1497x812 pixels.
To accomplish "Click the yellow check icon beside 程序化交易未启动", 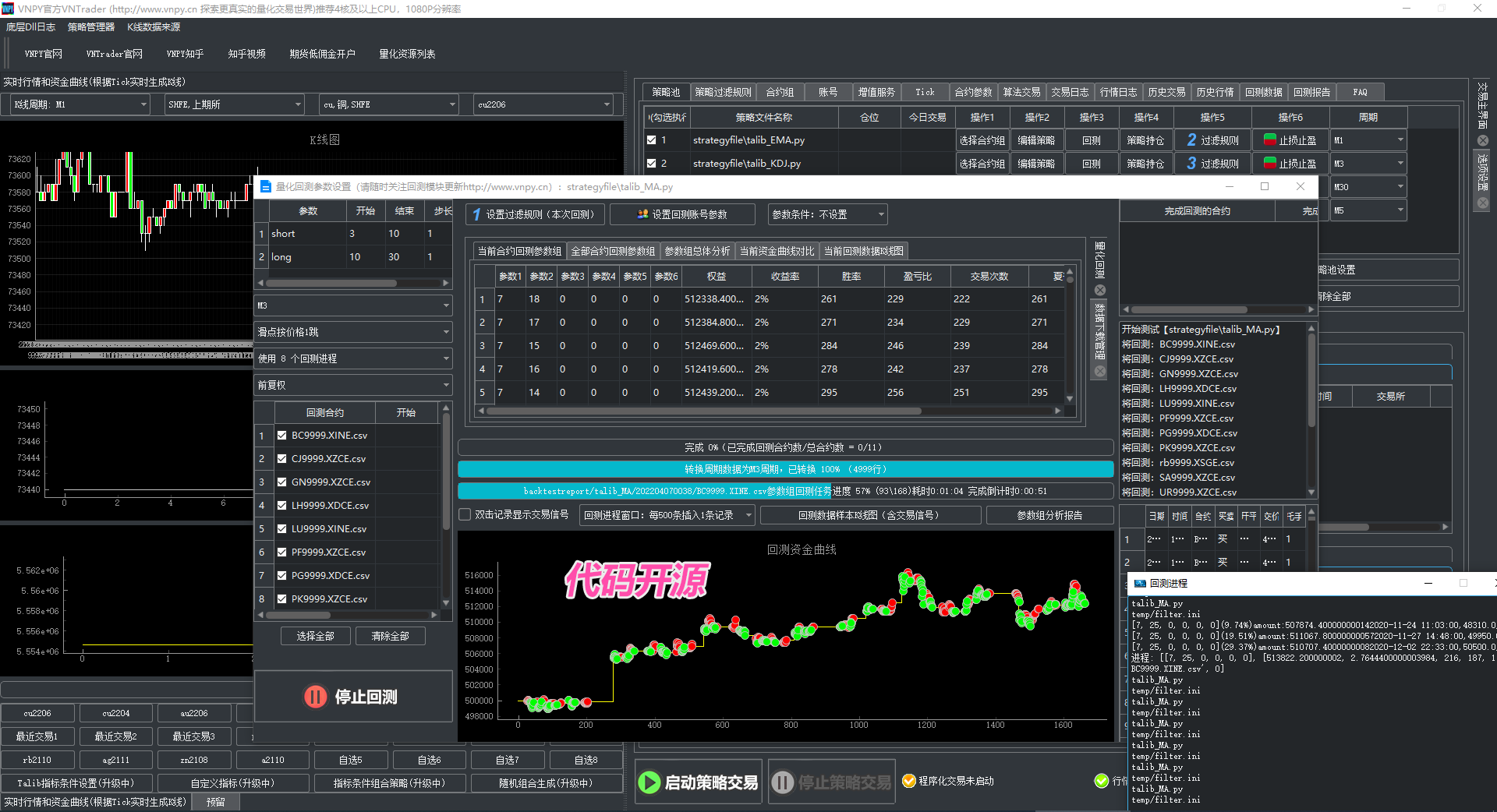I will (908, 781).
